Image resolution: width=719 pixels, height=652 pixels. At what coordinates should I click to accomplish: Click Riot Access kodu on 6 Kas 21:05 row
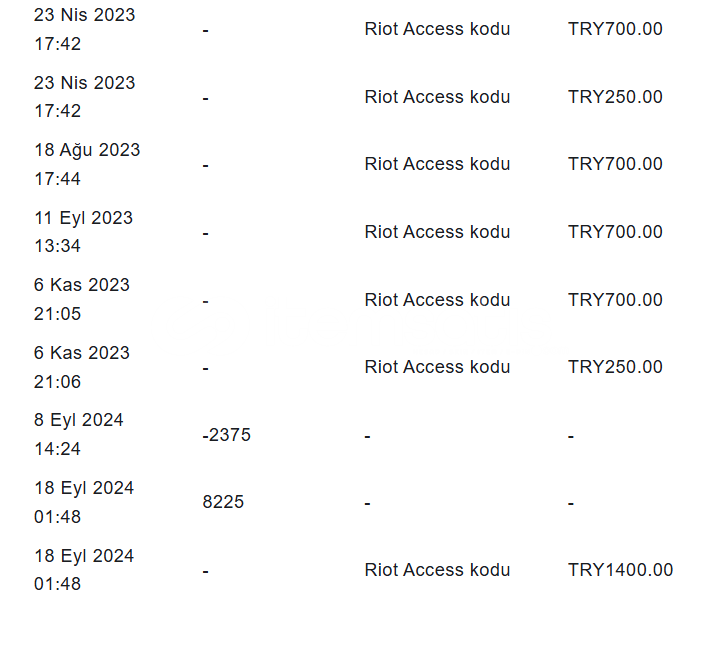(x=437, y=299)
